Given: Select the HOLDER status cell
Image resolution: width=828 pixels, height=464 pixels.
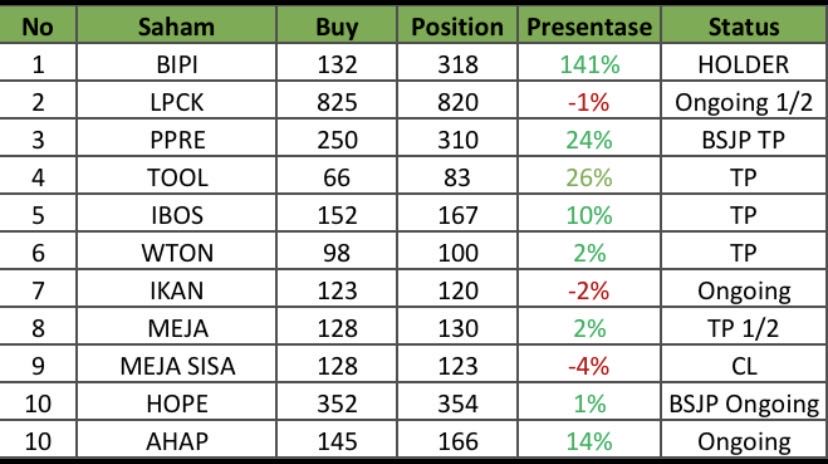Looking at the screenshot, I should (x=743, y=65).
